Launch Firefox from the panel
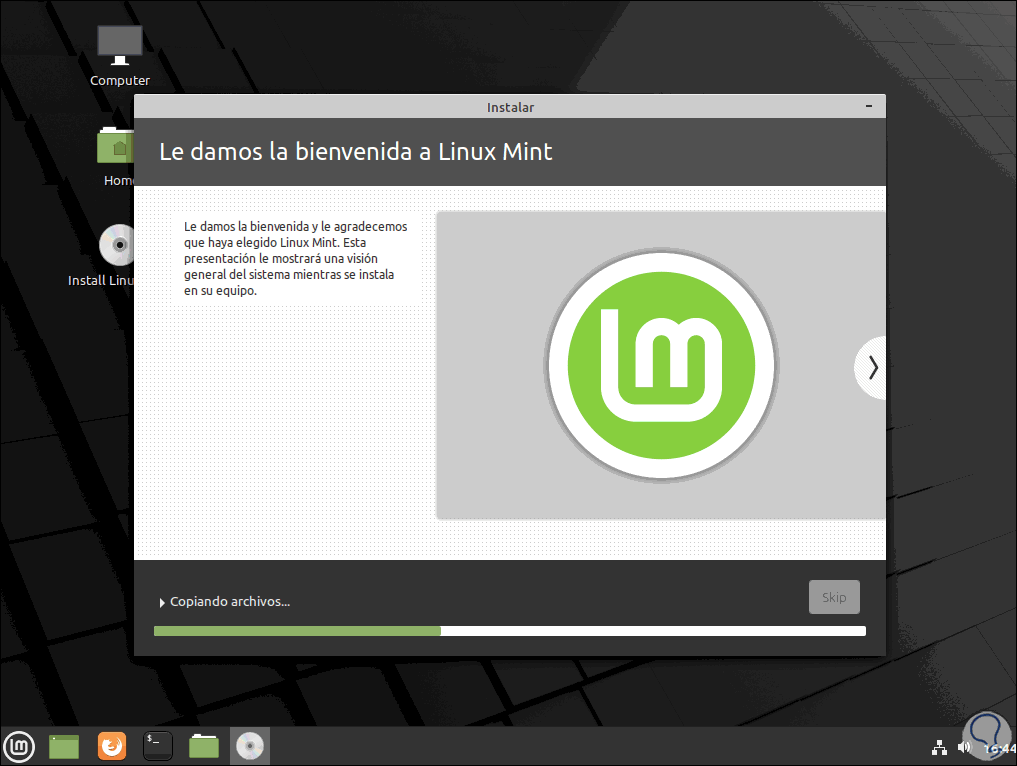This screenshot has height=766, width=1017. (x=112, y=747)
